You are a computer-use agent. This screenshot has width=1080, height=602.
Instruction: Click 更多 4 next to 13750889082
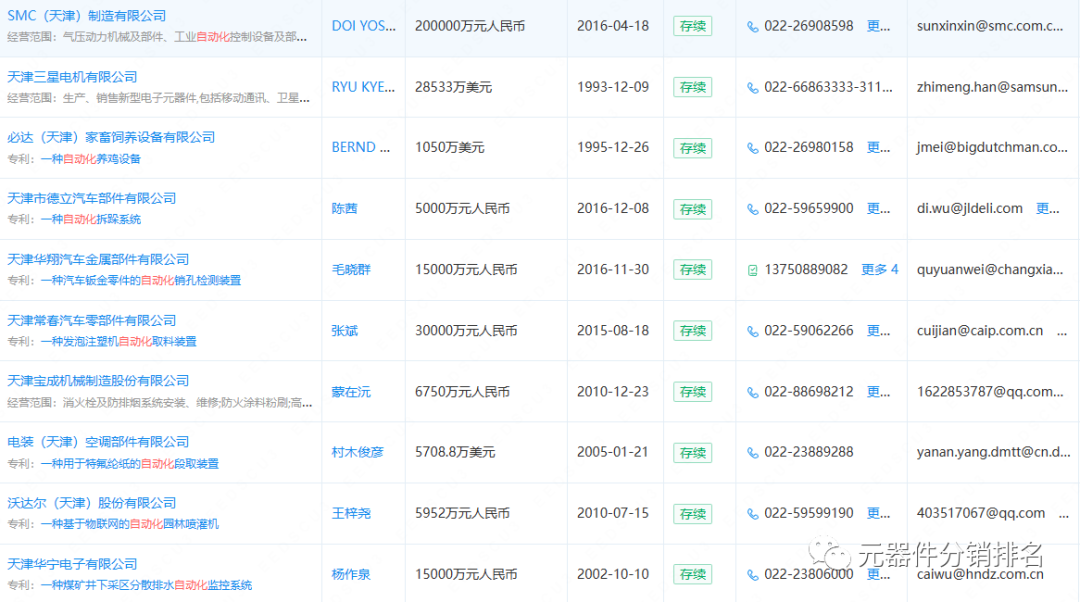[880, 269]
